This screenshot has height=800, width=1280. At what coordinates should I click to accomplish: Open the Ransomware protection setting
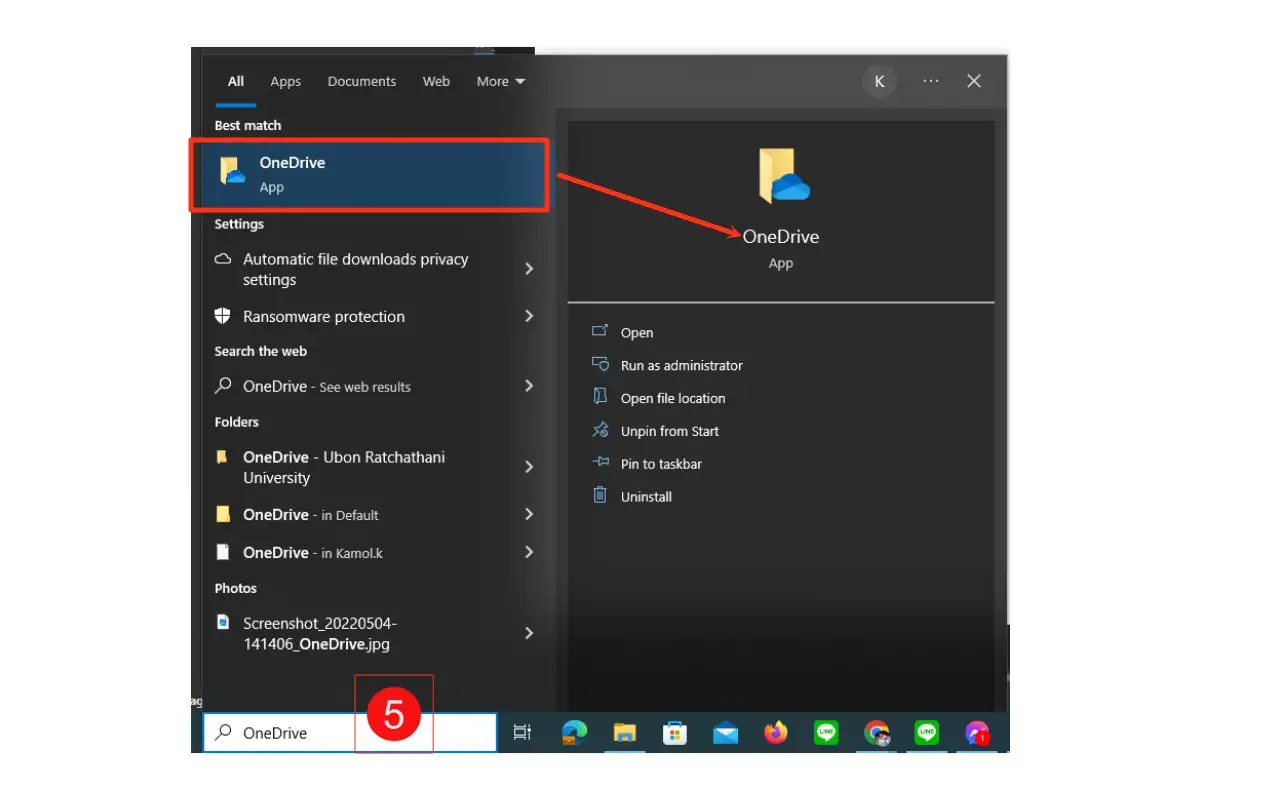point(324,316)
